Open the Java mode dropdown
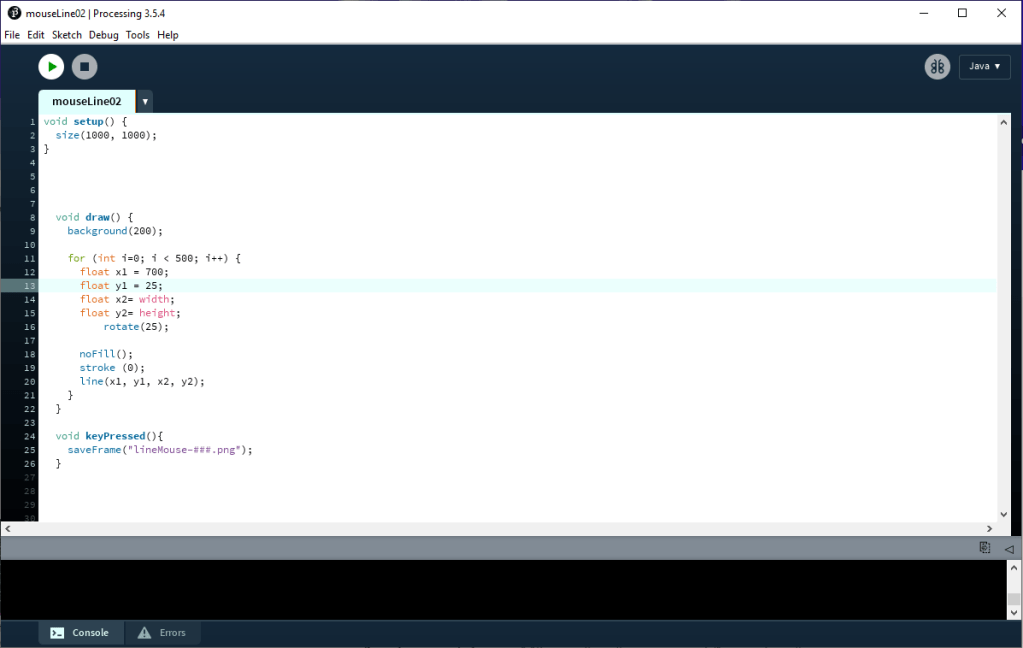 [x=984, y=67]
